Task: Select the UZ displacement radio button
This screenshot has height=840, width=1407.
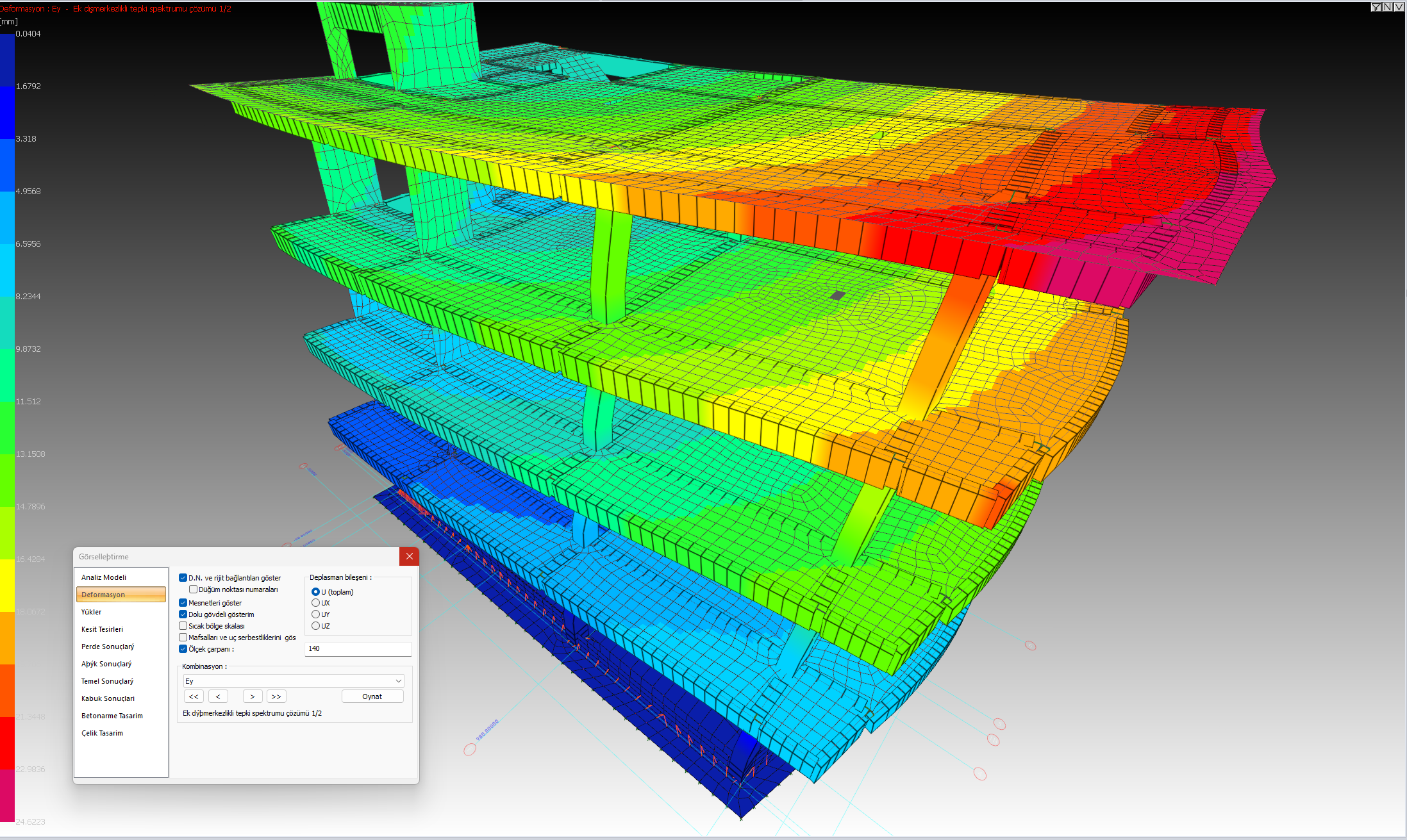Action: [x=315, y=626]
